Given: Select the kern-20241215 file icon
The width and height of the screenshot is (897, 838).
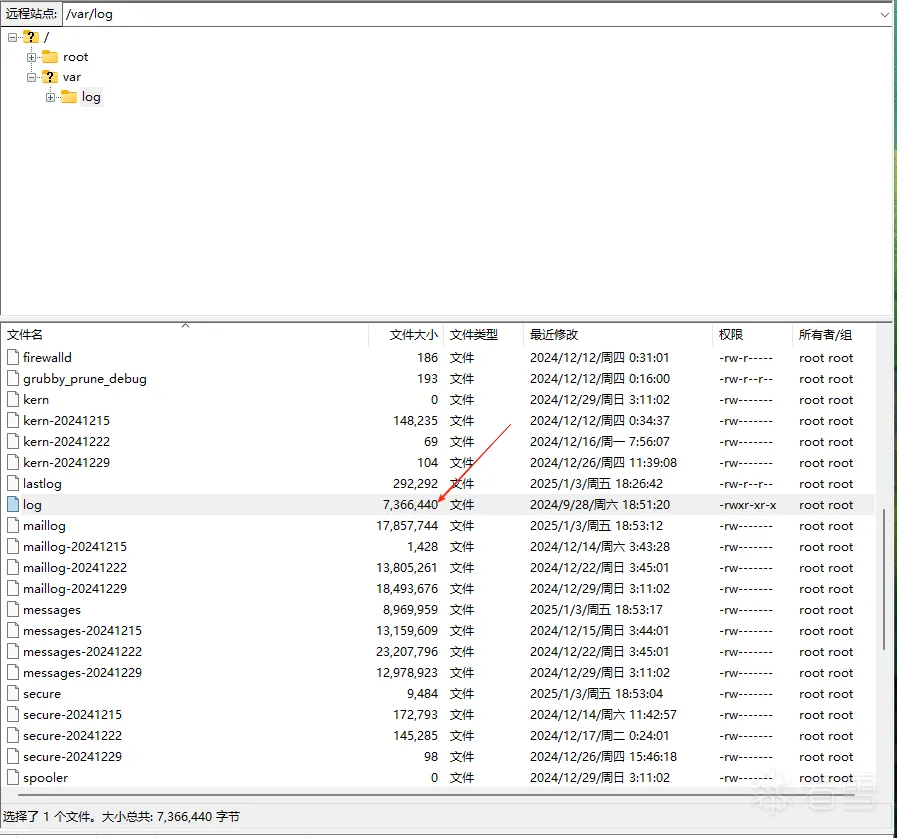Looking at the screenshot, I should coord(13,420).
